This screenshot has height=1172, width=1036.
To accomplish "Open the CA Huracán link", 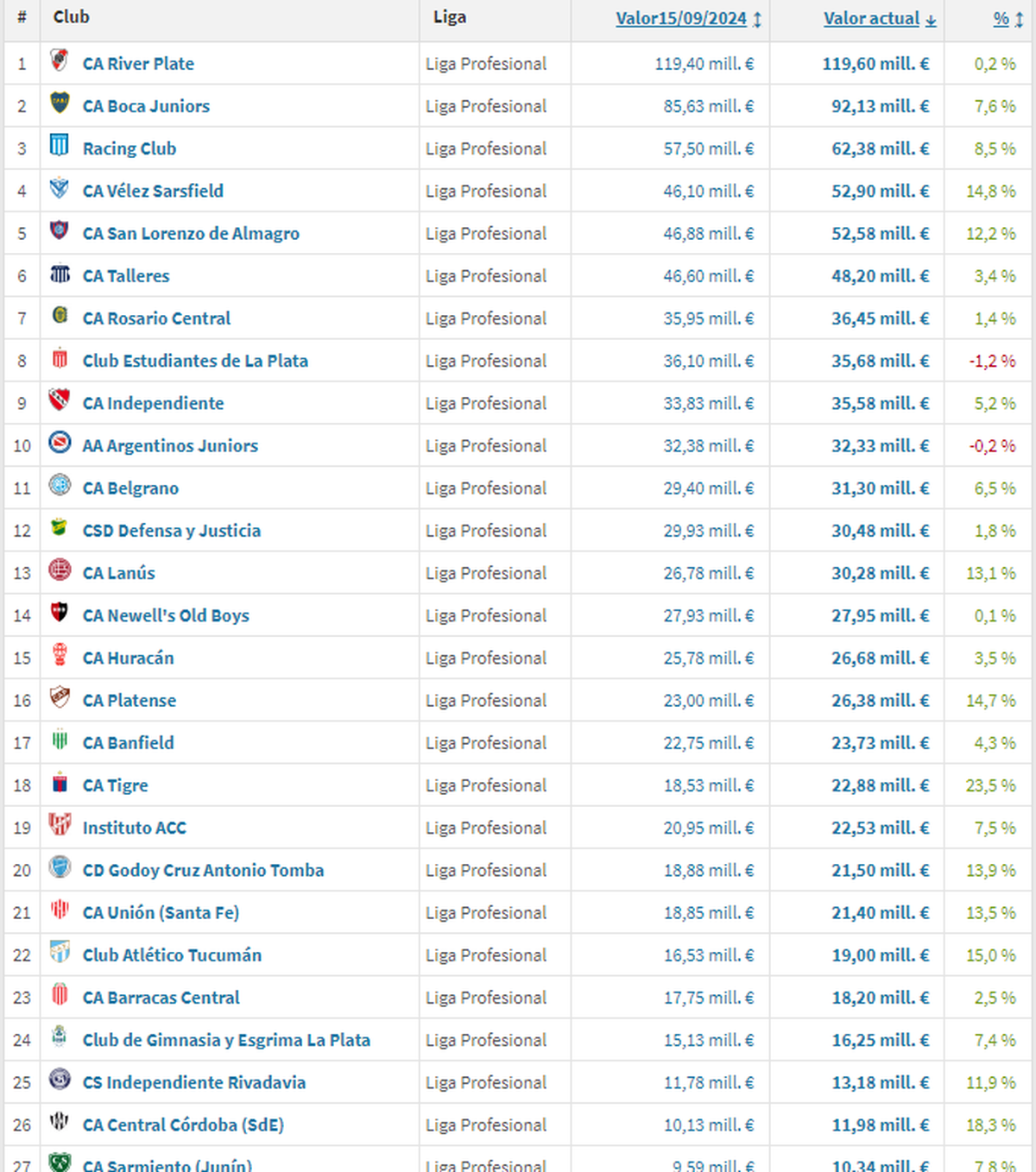I will point(128,658).
